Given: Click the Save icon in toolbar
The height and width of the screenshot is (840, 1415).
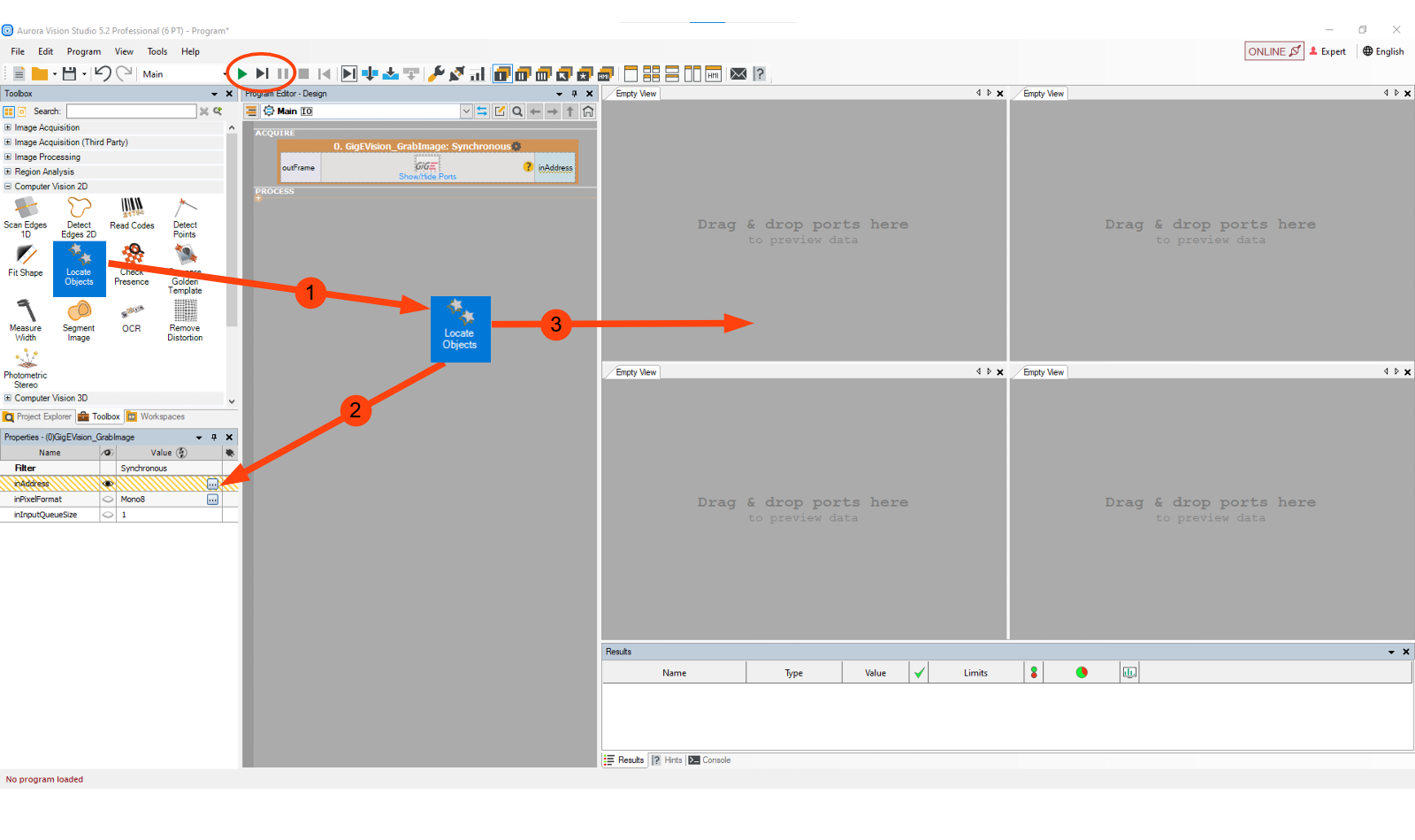Looking at the screenshot, I should pyautogui.click(x=69, y=74).
